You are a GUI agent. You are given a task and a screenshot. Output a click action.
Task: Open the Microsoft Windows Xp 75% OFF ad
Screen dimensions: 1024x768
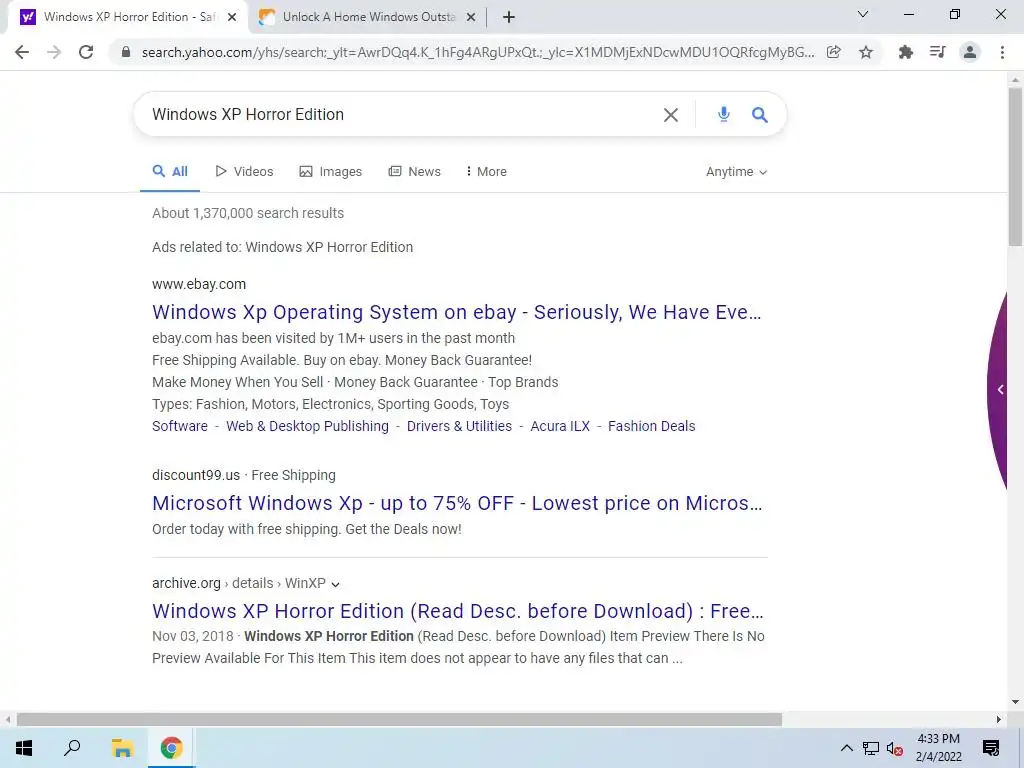point(457,504)
